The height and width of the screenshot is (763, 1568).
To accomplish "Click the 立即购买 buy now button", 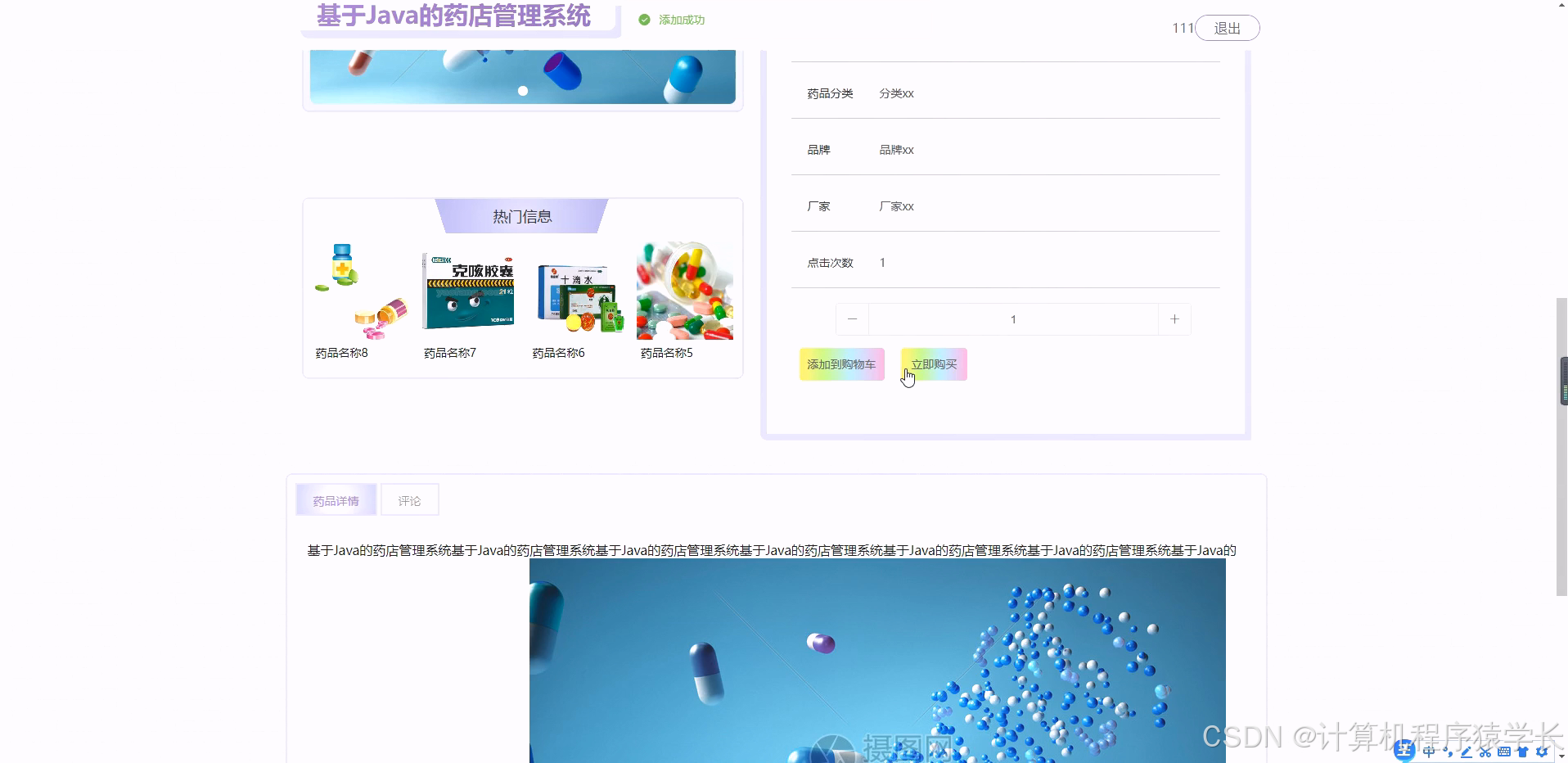I will tap(933, 363).
